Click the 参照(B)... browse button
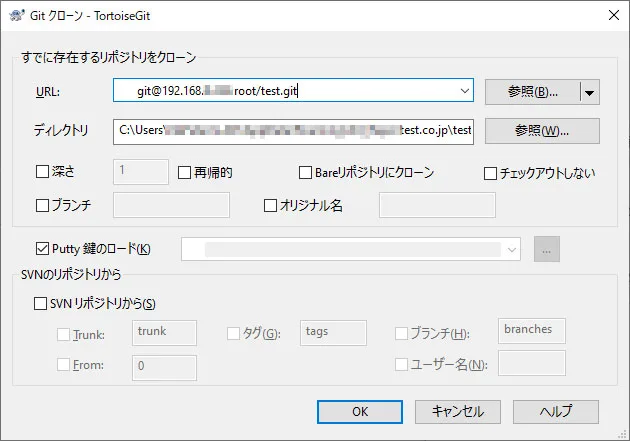Image resolution: width=630 pixels, height=441 pixels. [x=533, y=92]
